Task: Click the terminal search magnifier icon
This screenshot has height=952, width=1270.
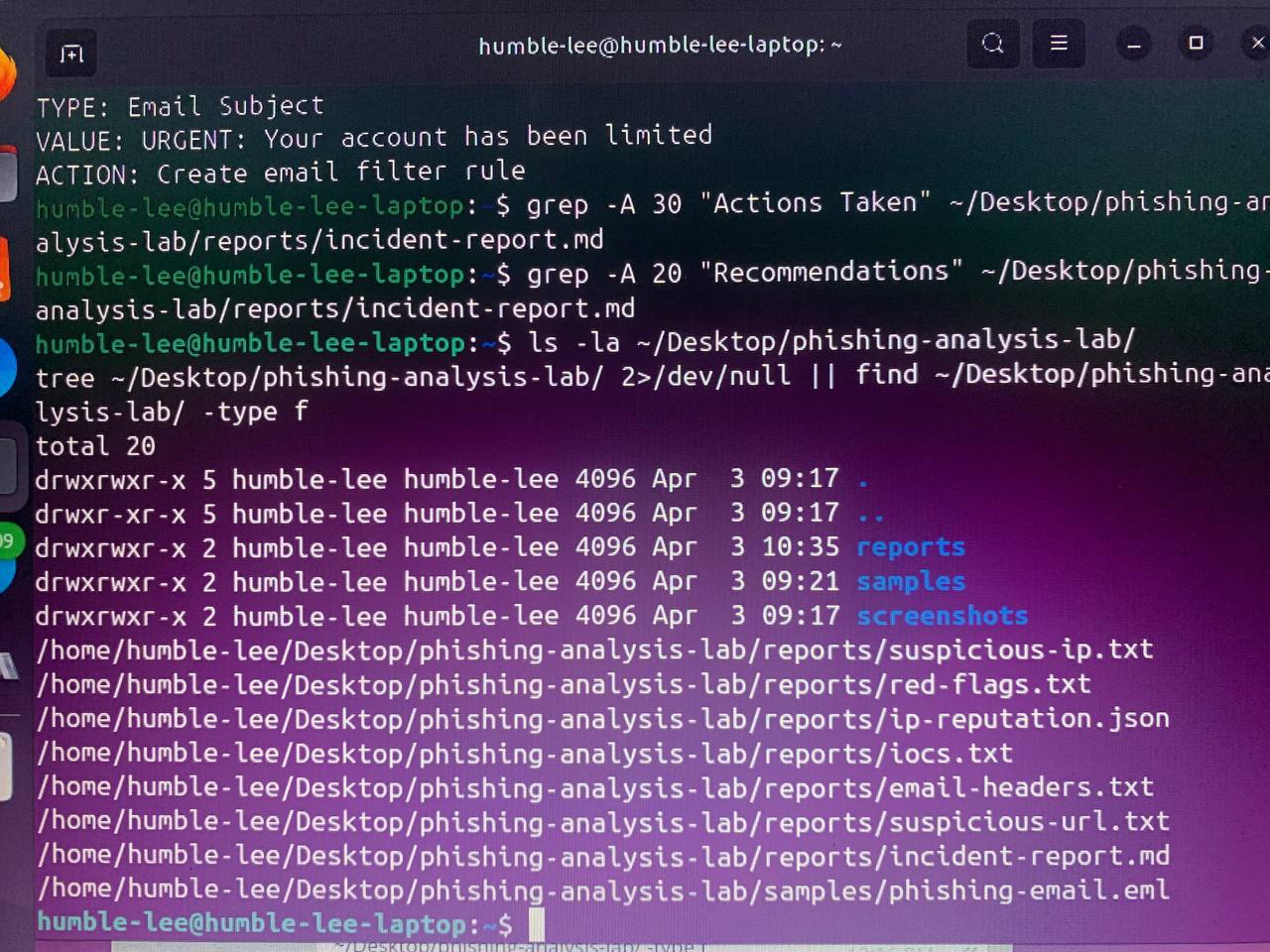Action: [993, 44]
